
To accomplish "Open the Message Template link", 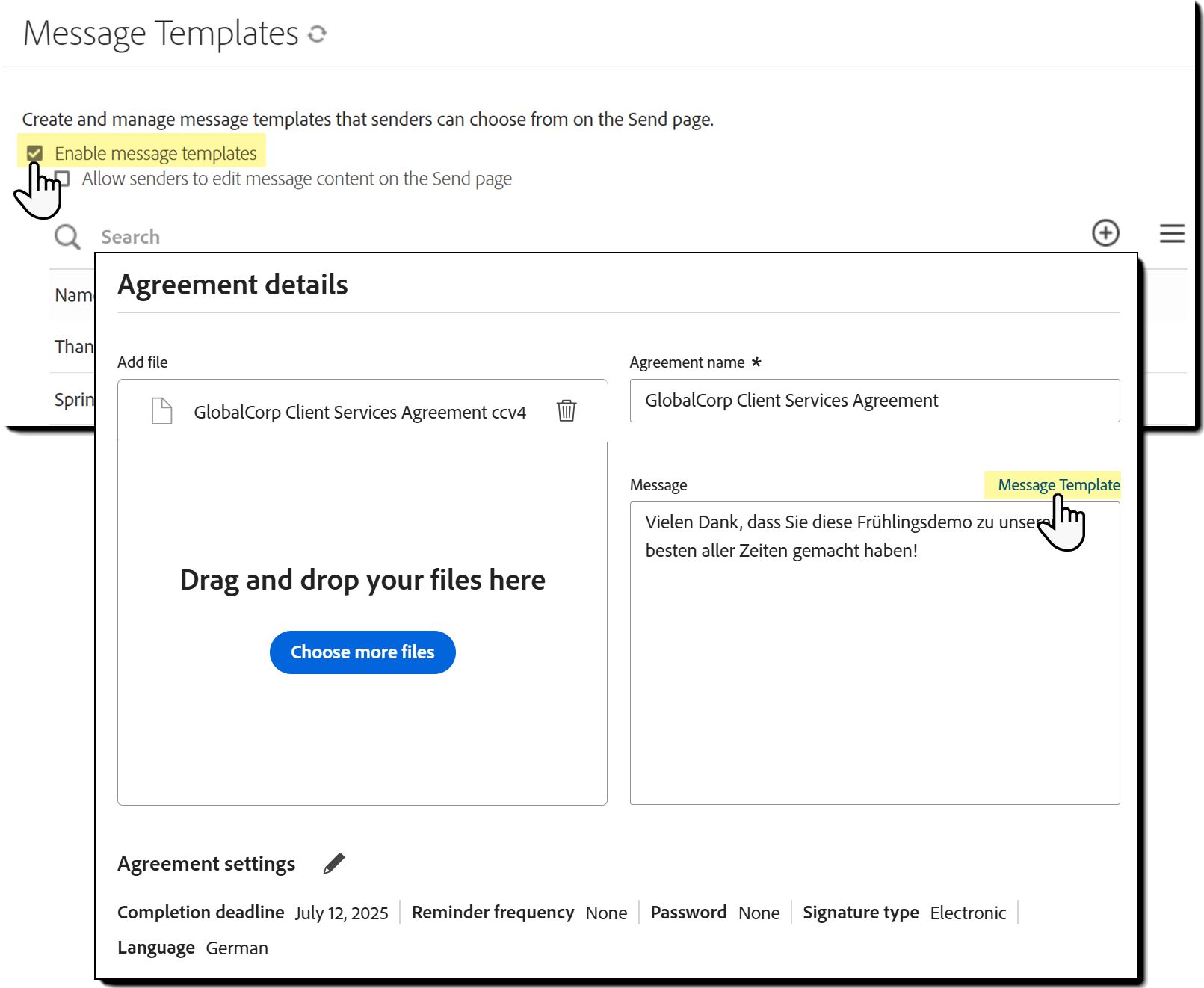I will pyautogui.click(x=1058, y=485).
